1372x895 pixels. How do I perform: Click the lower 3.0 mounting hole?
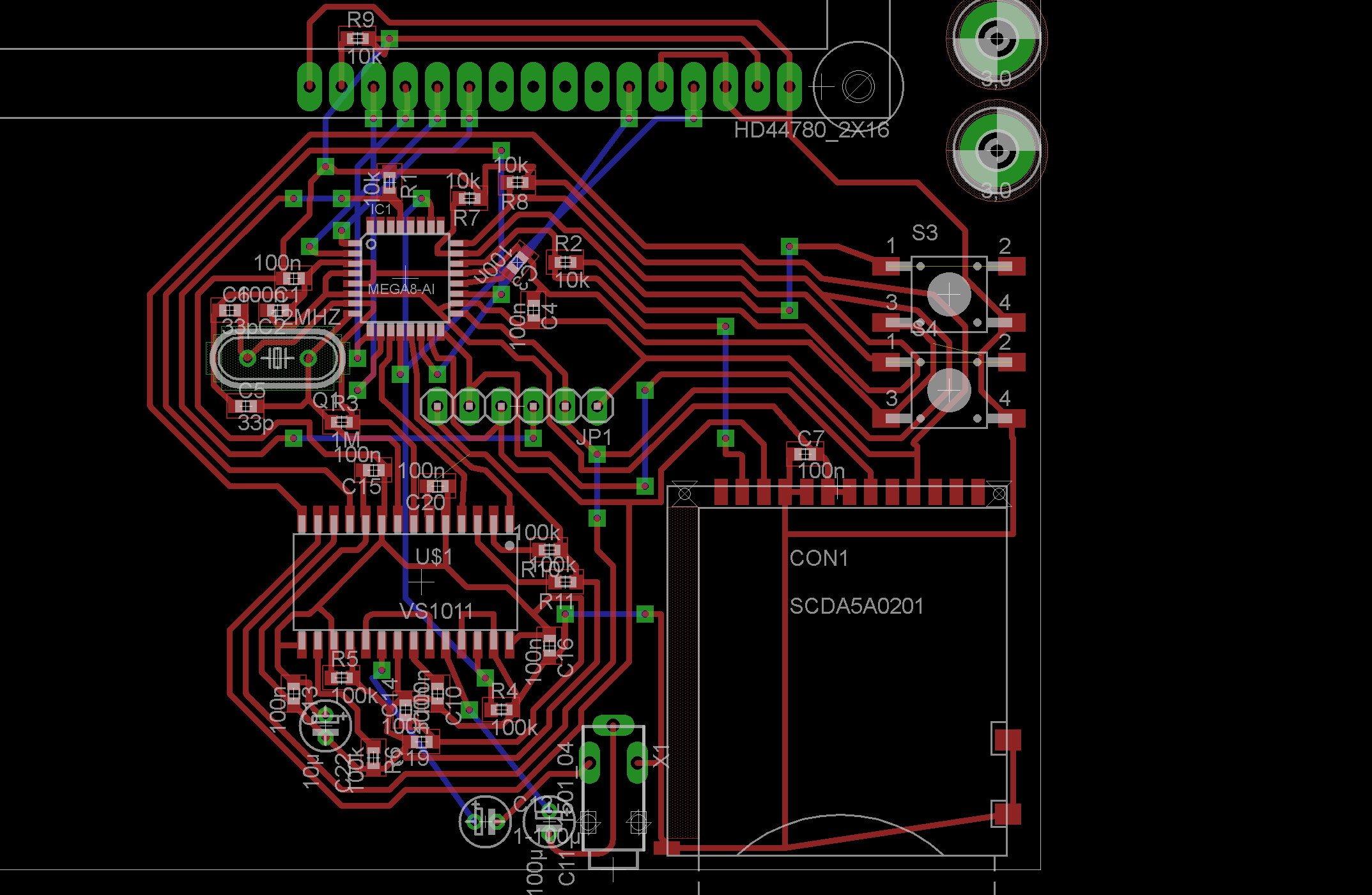996,151
